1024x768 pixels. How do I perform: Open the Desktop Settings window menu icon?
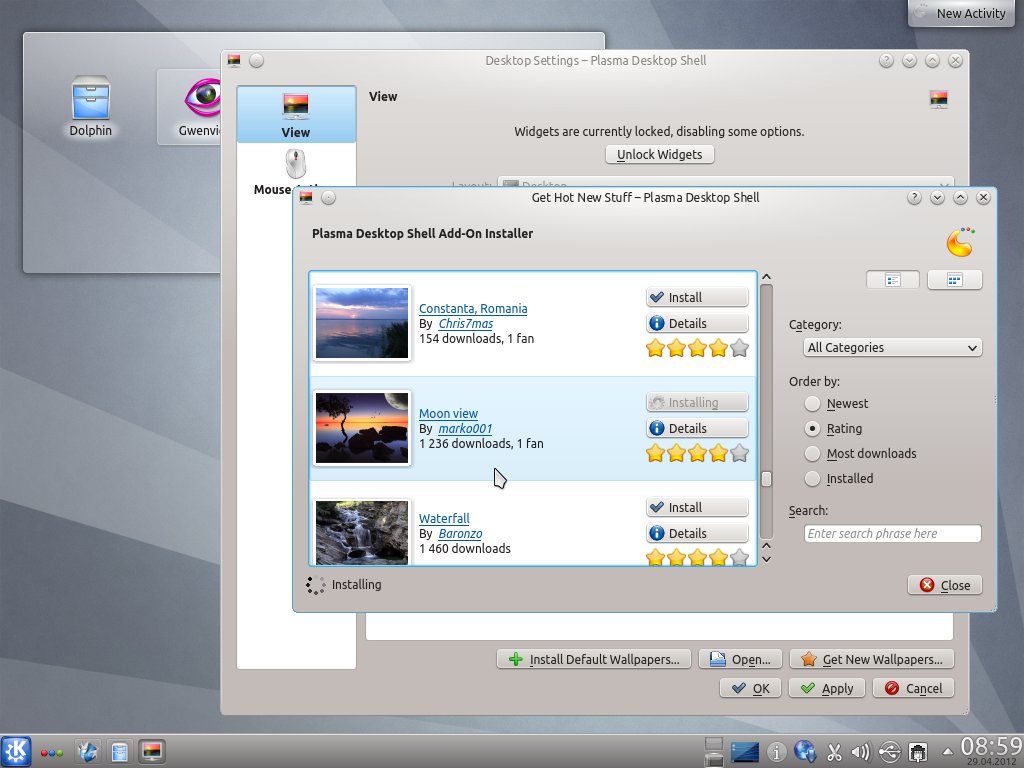[234, 61]
